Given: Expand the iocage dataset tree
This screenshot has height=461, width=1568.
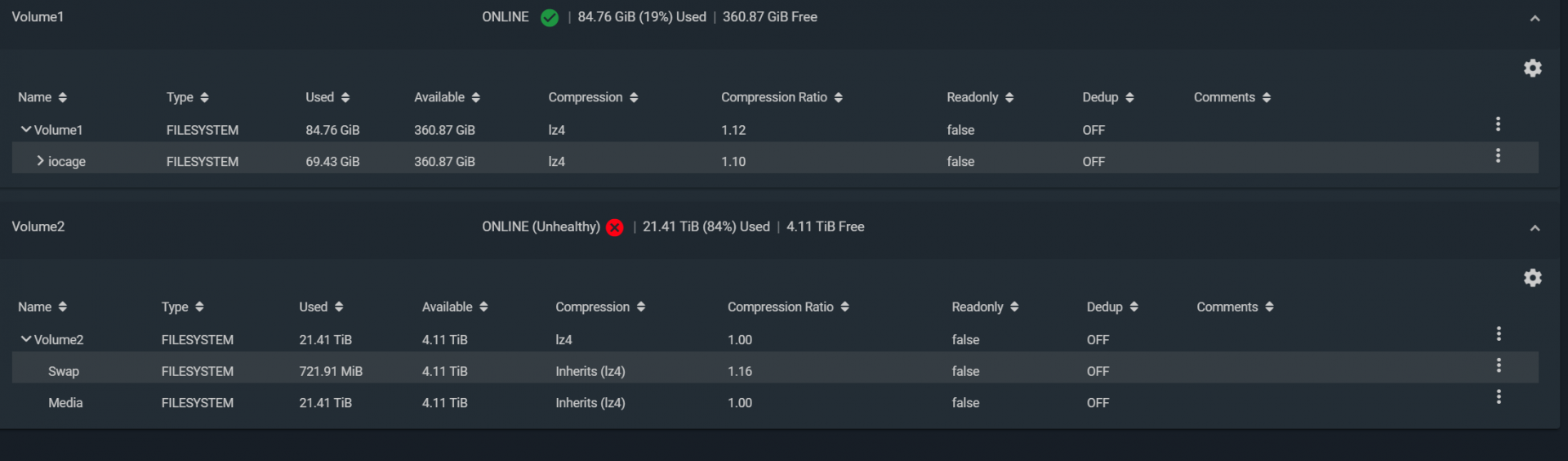Looking at the screenshot, I should tap(40, 161).
